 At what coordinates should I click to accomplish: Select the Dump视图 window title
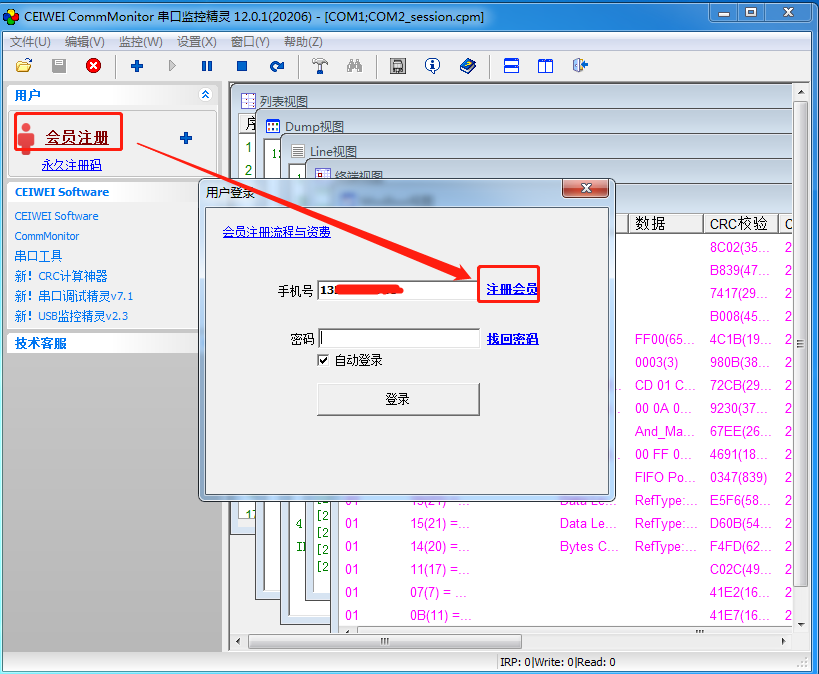click(x=314, y=126)
